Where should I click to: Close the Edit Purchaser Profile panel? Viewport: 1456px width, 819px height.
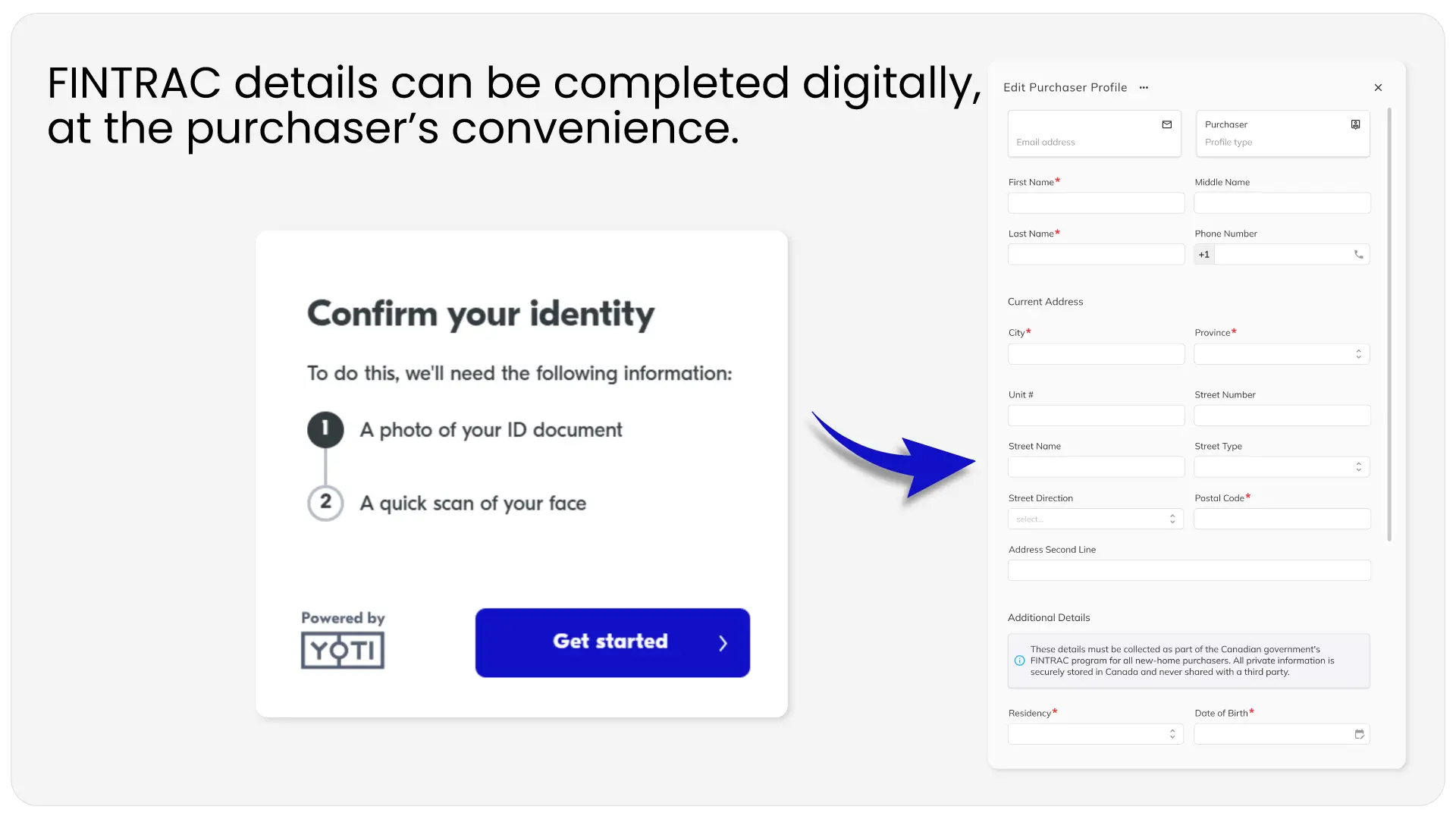(1378, 88)
